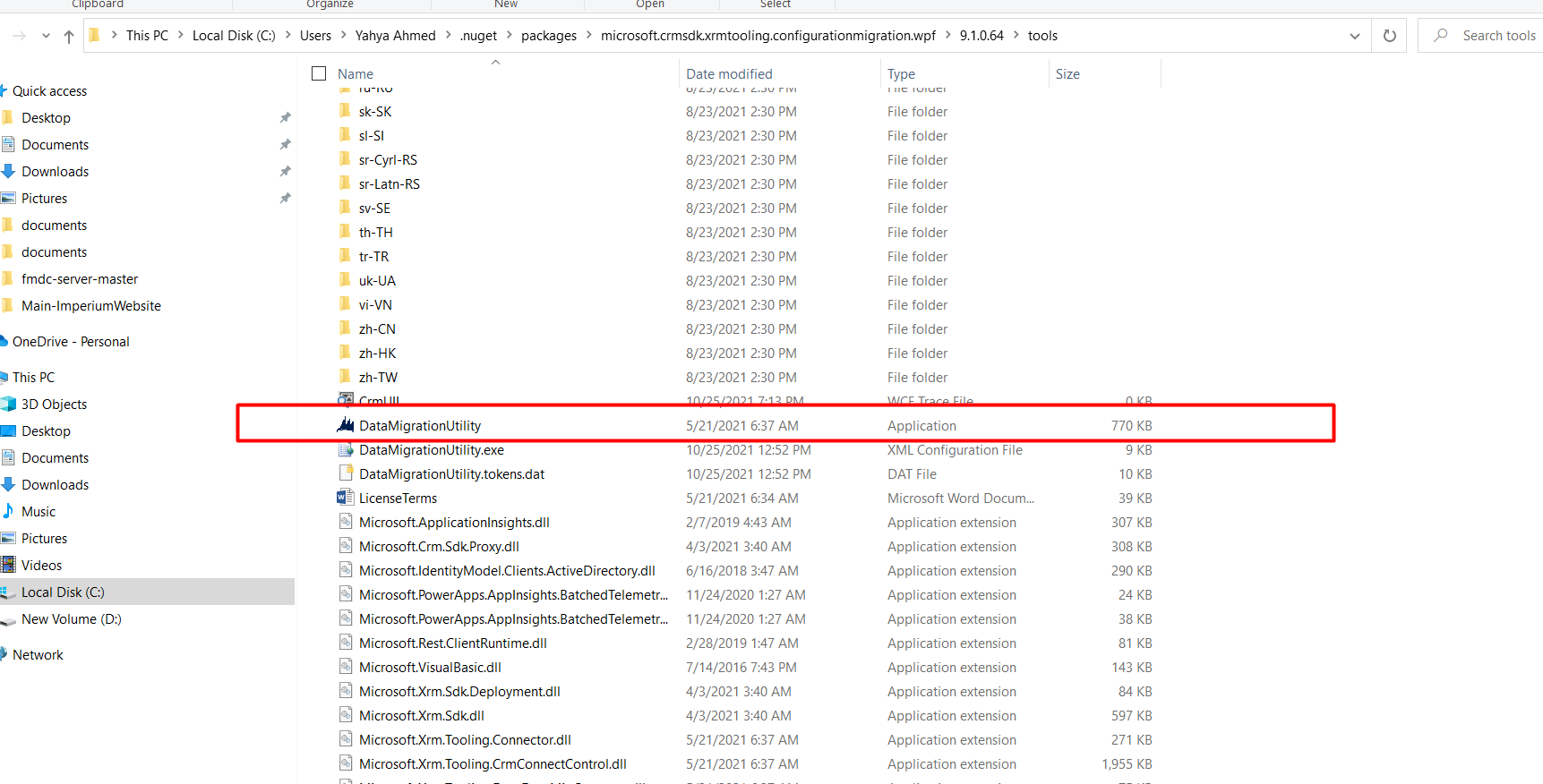This screenshot has width=1543, height=784.
Task: Select Local Disk (C:) in navigation pane
Action: pyautogui.click(x=63, y=592)
